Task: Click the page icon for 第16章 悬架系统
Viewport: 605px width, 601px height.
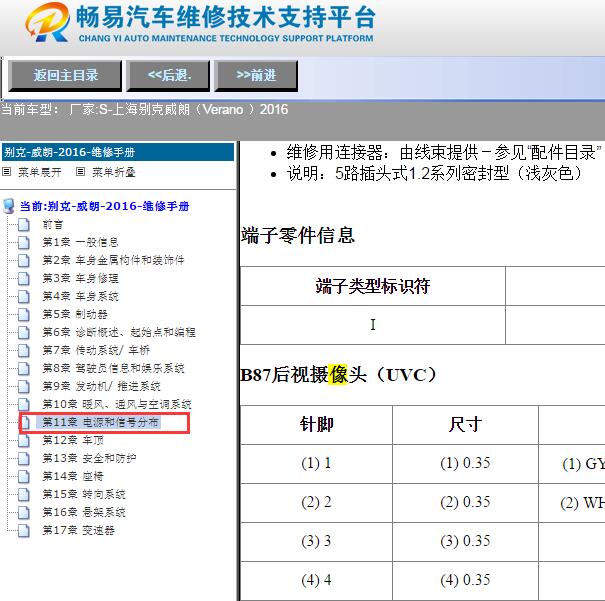Action: [24, 512]
